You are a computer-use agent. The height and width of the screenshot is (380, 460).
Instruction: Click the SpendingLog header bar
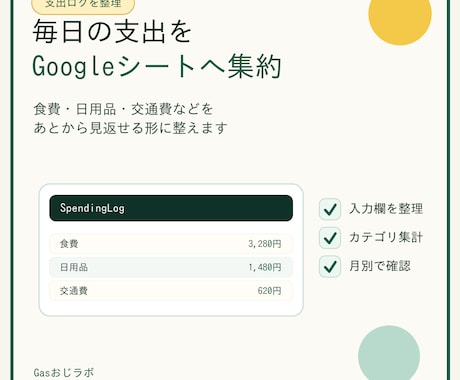(171, 208)
